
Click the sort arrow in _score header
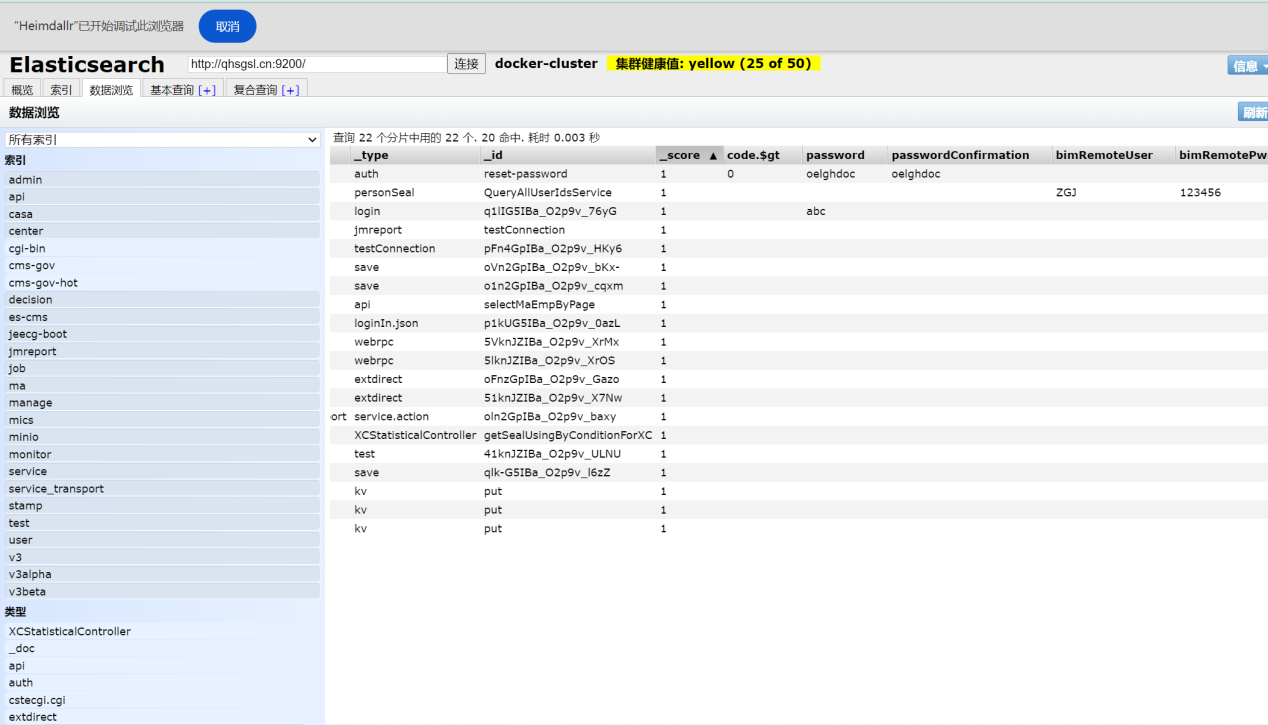(713, 156)
